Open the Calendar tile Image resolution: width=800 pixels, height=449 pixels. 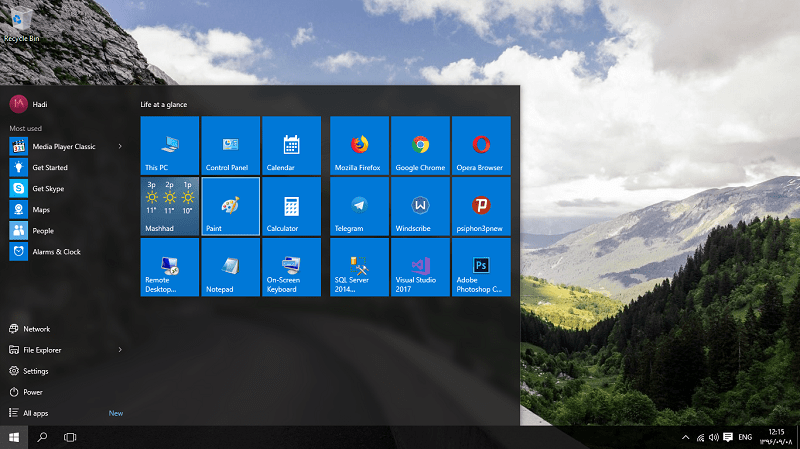[x=291, y=145]
